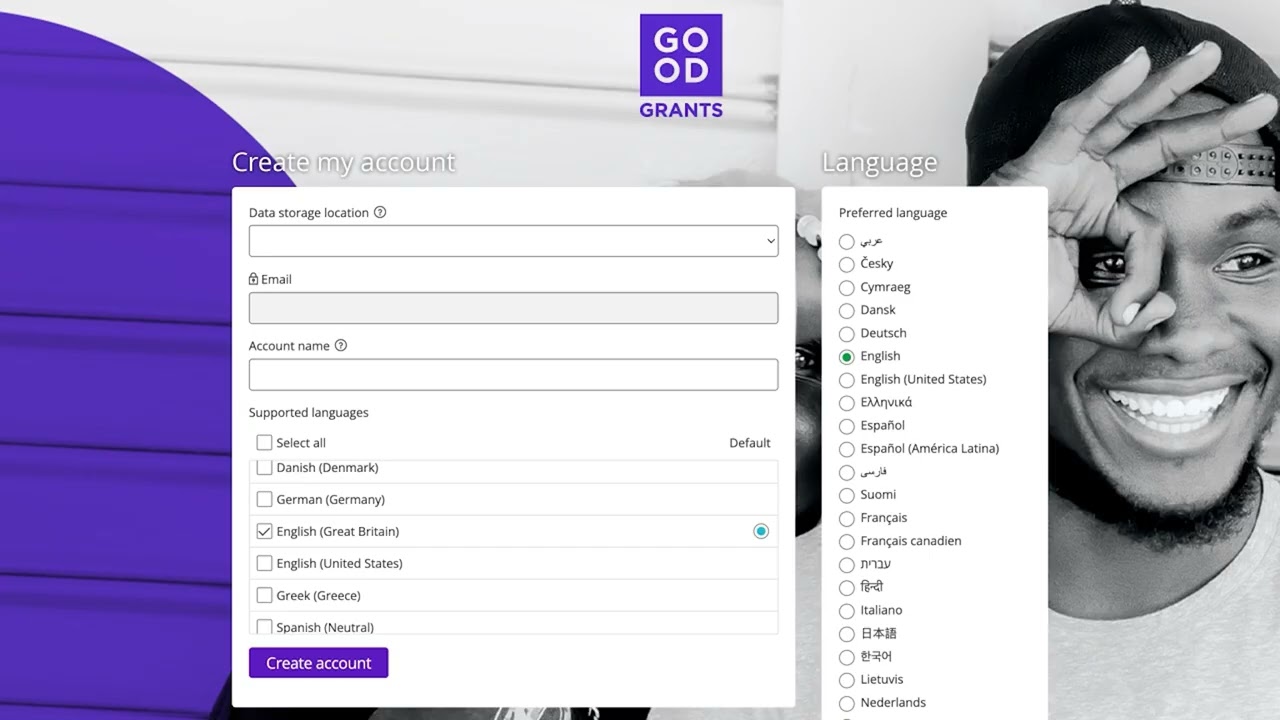Open the Account name help icon
The image size is (1280, 720).
coord(341,345)
